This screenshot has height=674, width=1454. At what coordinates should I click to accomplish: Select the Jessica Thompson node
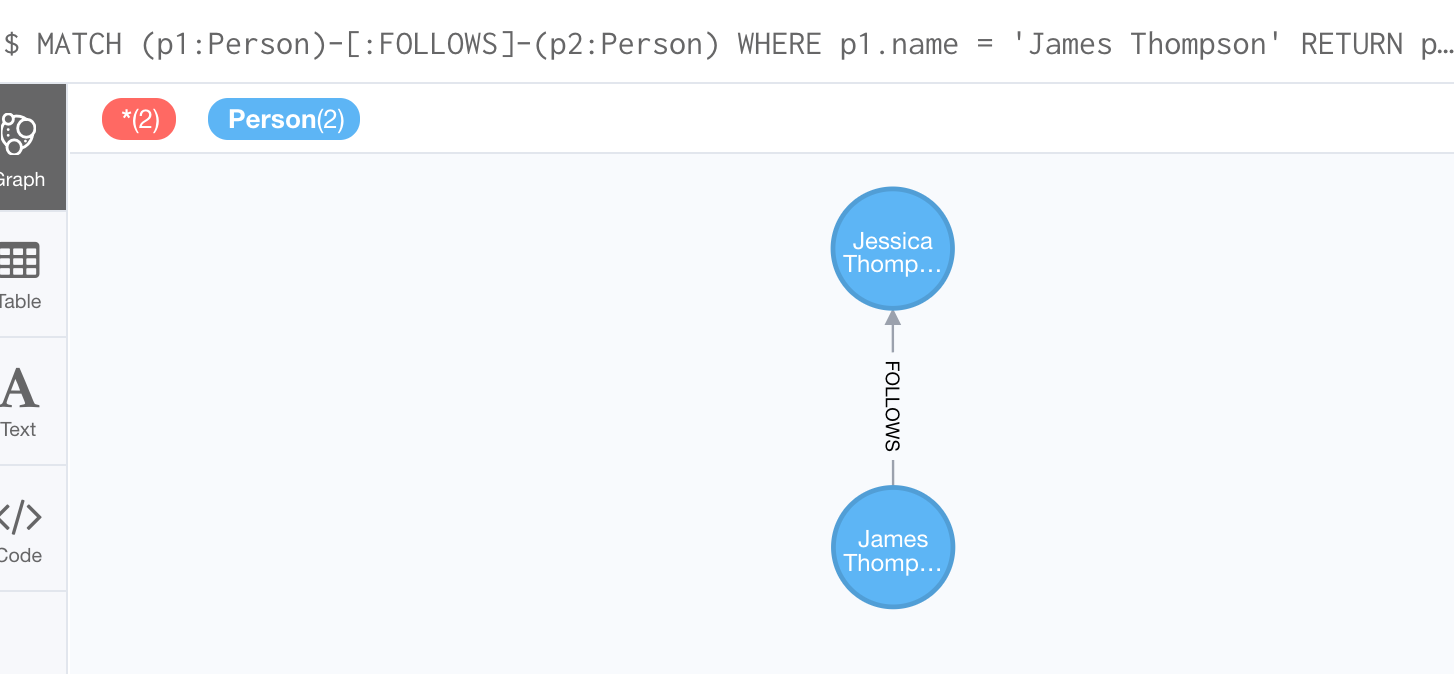(x=893, y=248)
